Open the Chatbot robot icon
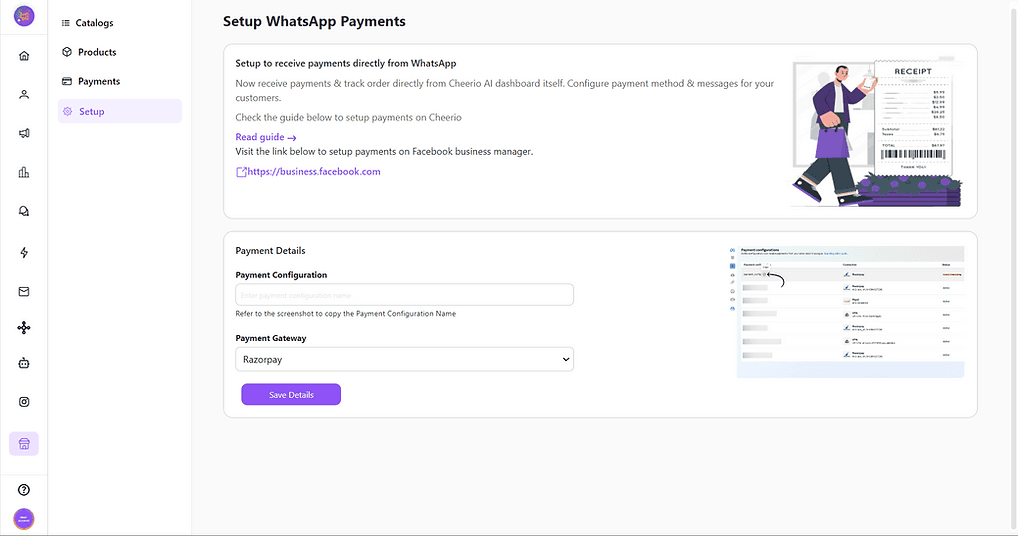 tap(24, 363)
